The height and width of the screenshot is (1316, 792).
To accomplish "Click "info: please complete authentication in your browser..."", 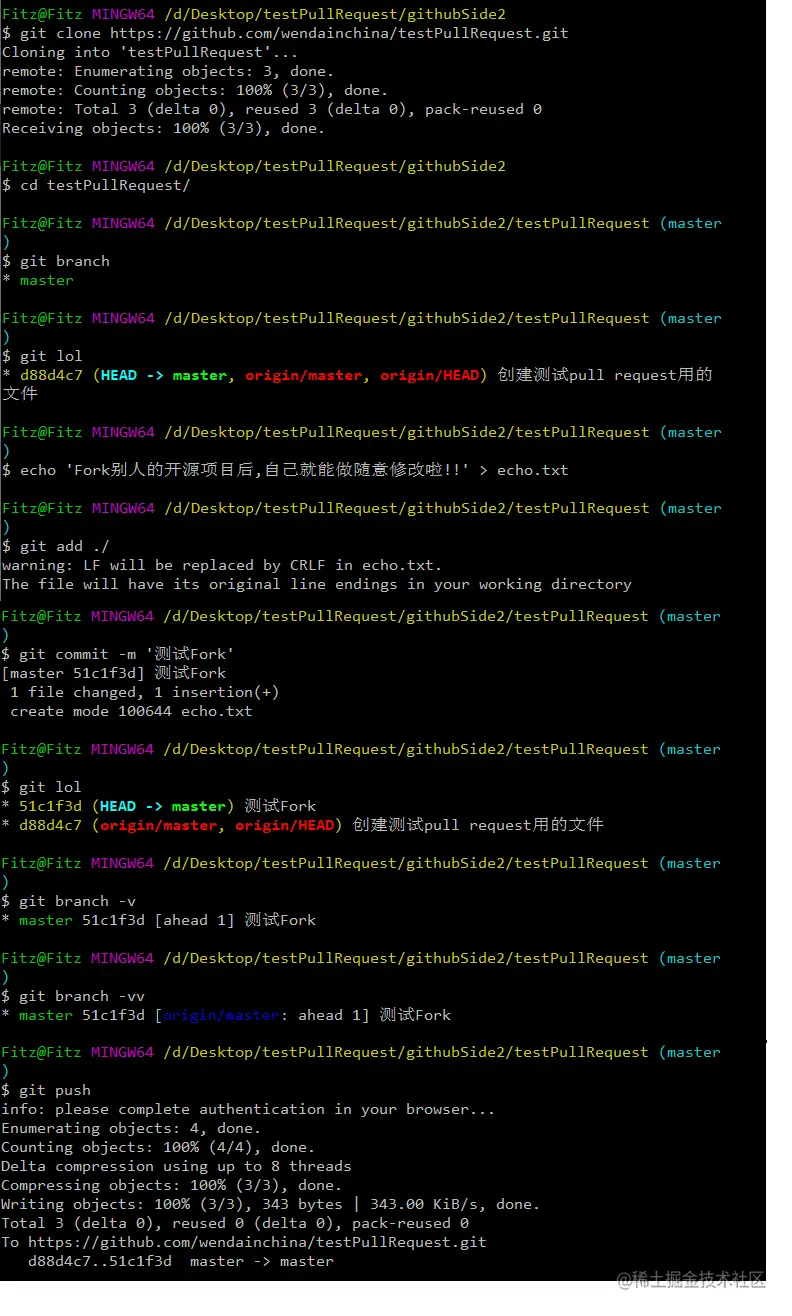I will click(x=249, y=1109).
